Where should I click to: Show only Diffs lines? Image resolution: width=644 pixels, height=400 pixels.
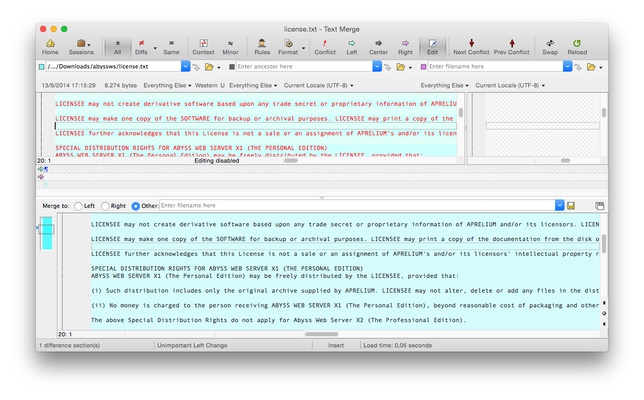[141, 47]
